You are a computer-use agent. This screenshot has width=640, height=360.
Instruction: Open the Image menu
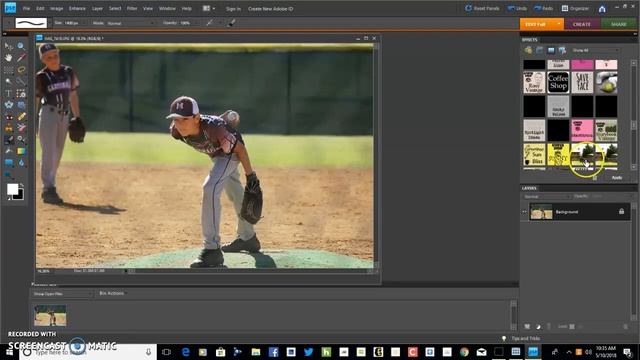pos(56,9)
